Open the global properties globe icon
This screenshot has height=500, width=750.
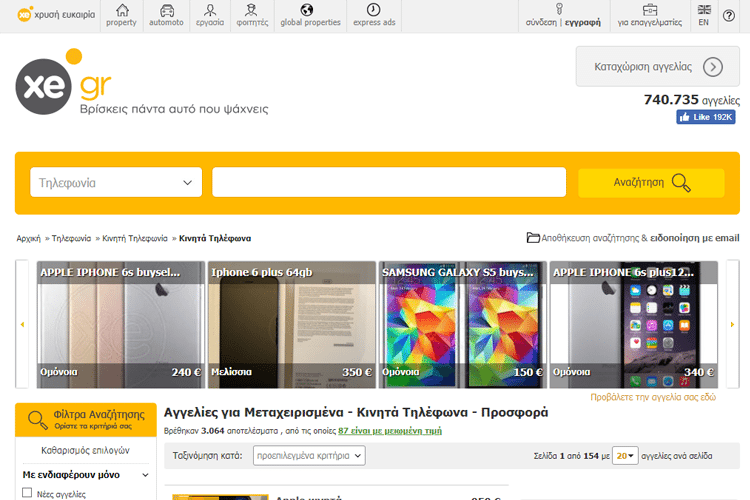[x=307, y=10]
